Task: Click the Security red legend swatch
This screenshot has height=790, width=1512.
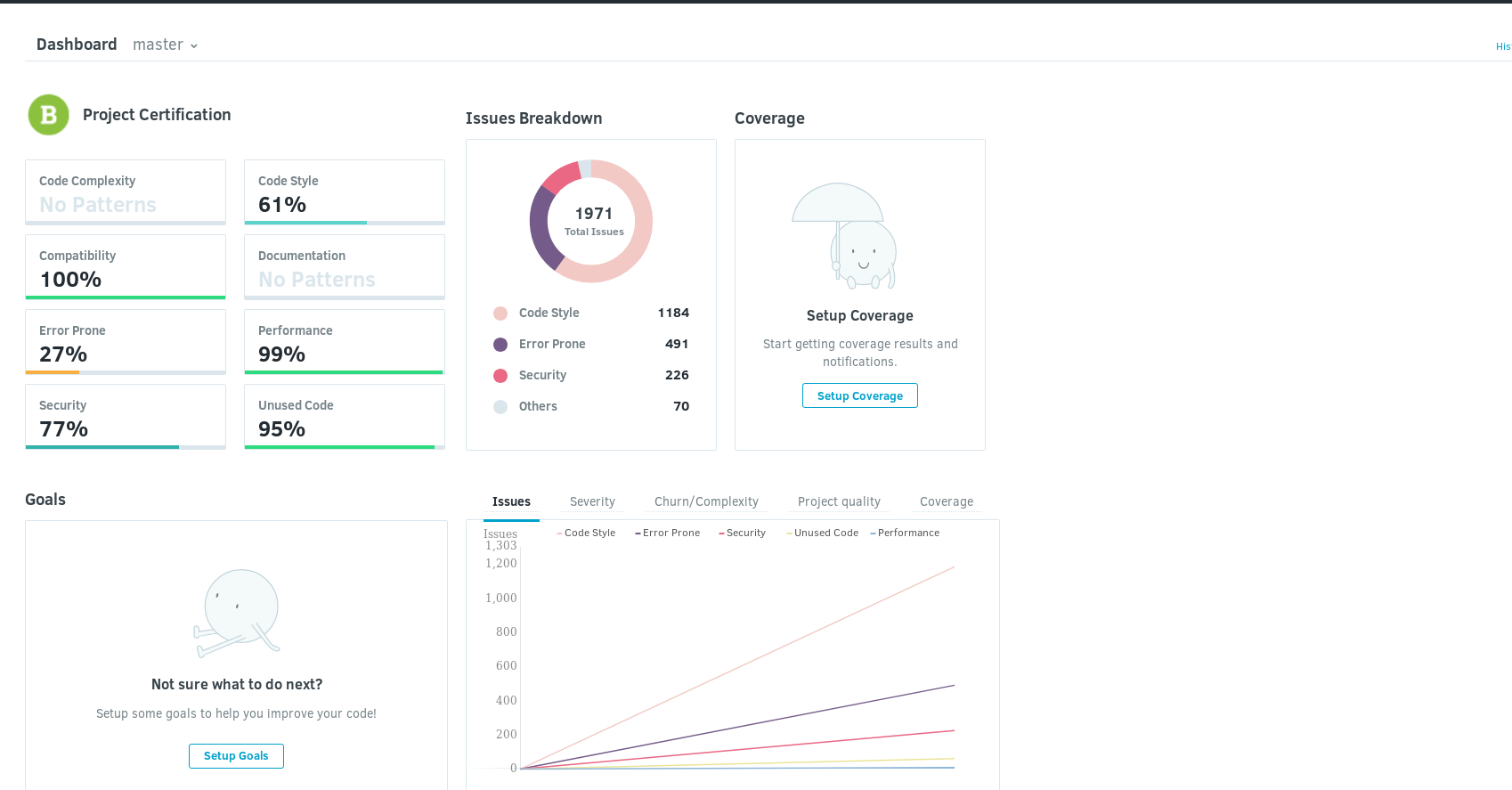Action: pyautogui.click(x=500, y=376)
